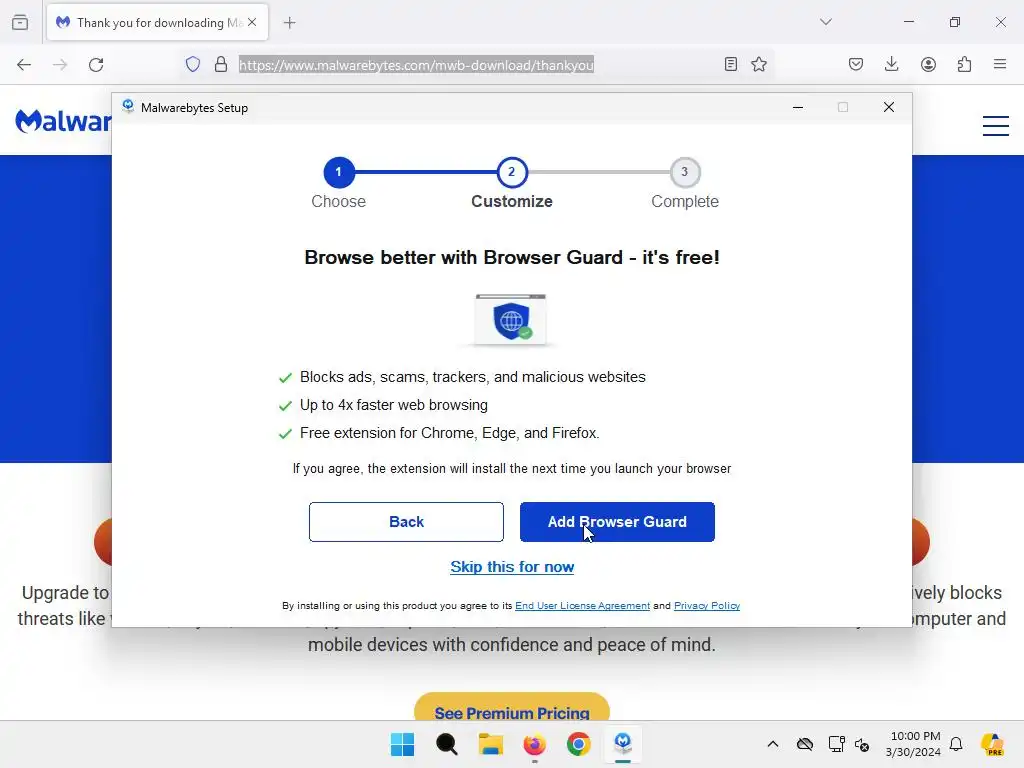Open a new Firefox tab
Viewport: 1024px width, 768px height.
289,22
